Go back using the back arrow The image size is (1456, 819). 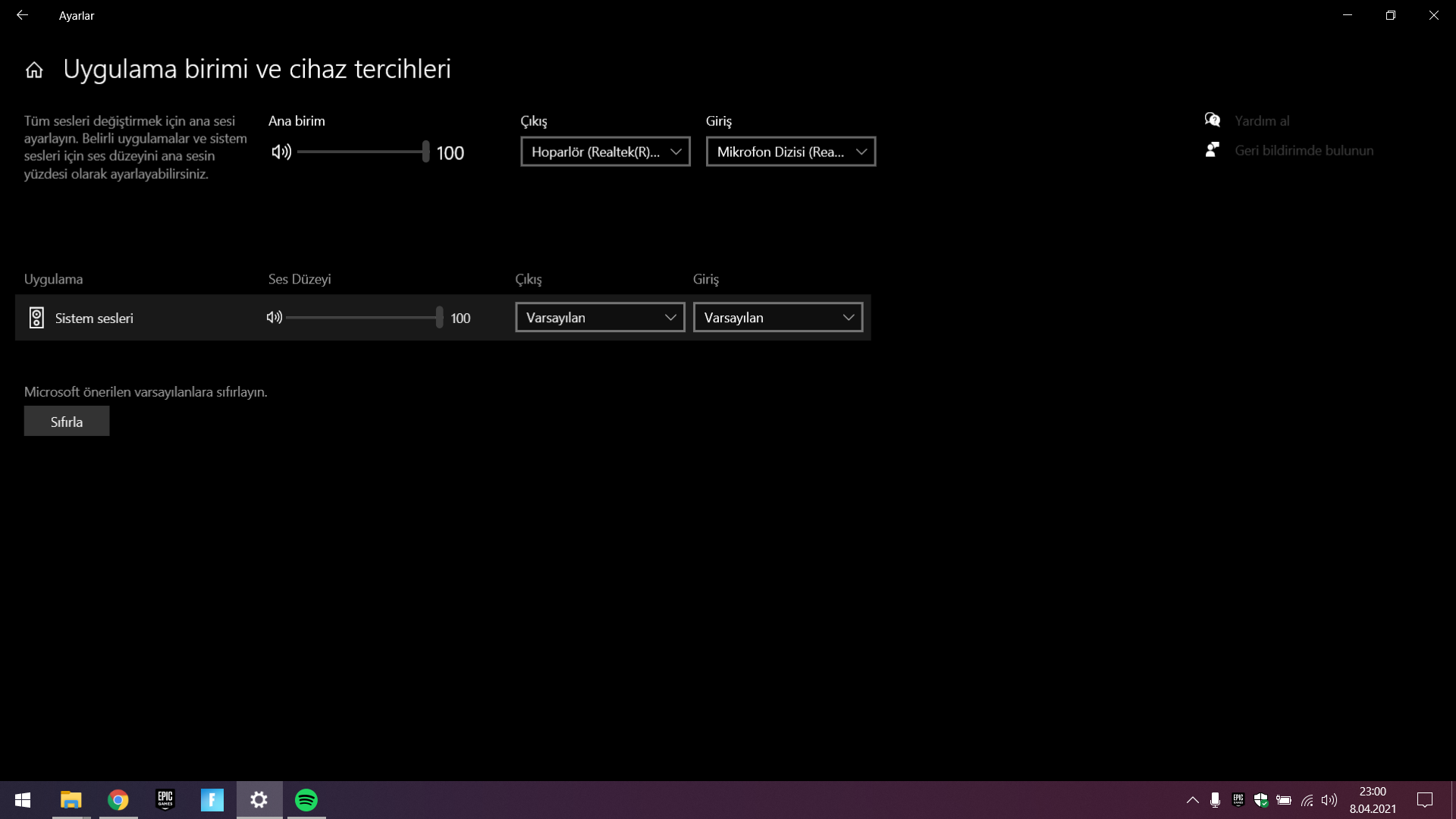[x=22, y=15]
